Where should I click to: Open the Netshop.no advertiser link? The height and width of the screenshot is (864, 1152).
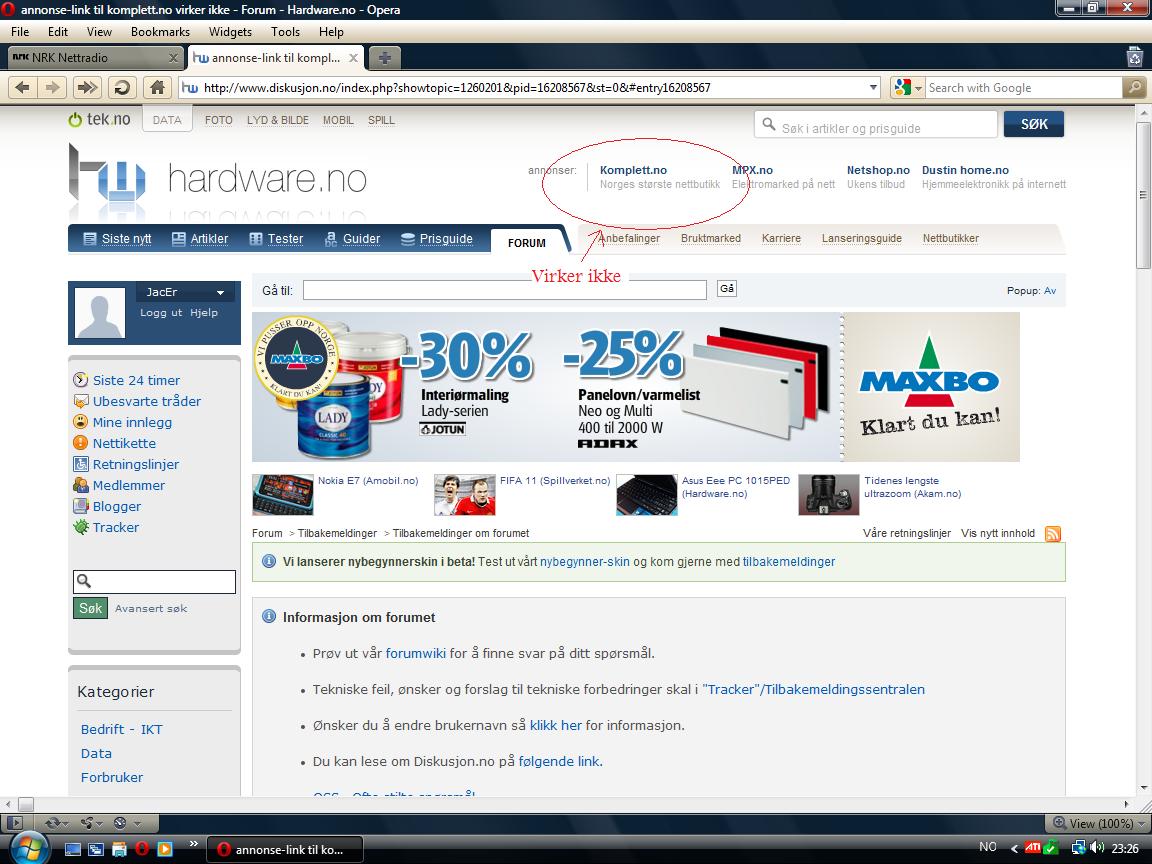pyautogui.click(x=878, y=170)
